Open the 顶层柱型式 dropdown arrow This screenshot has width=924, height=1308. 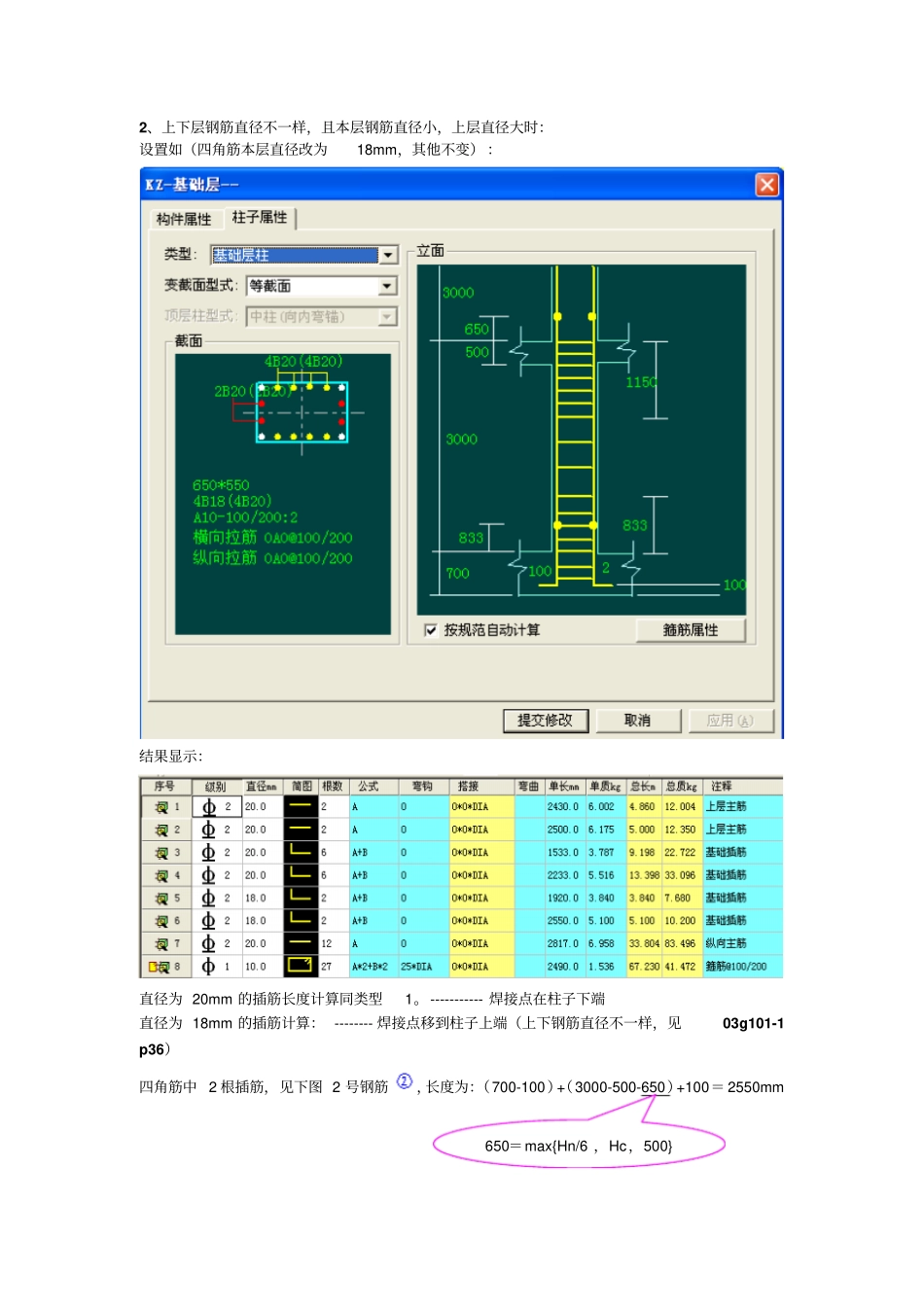(388, 317)
